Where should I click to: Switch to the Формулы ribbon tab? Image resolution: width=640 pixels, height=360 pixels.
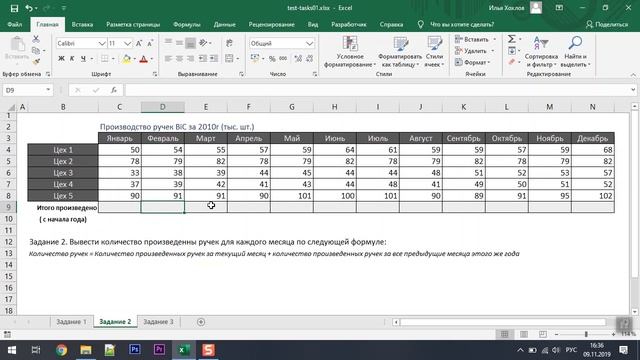click(x=187, y=24)
